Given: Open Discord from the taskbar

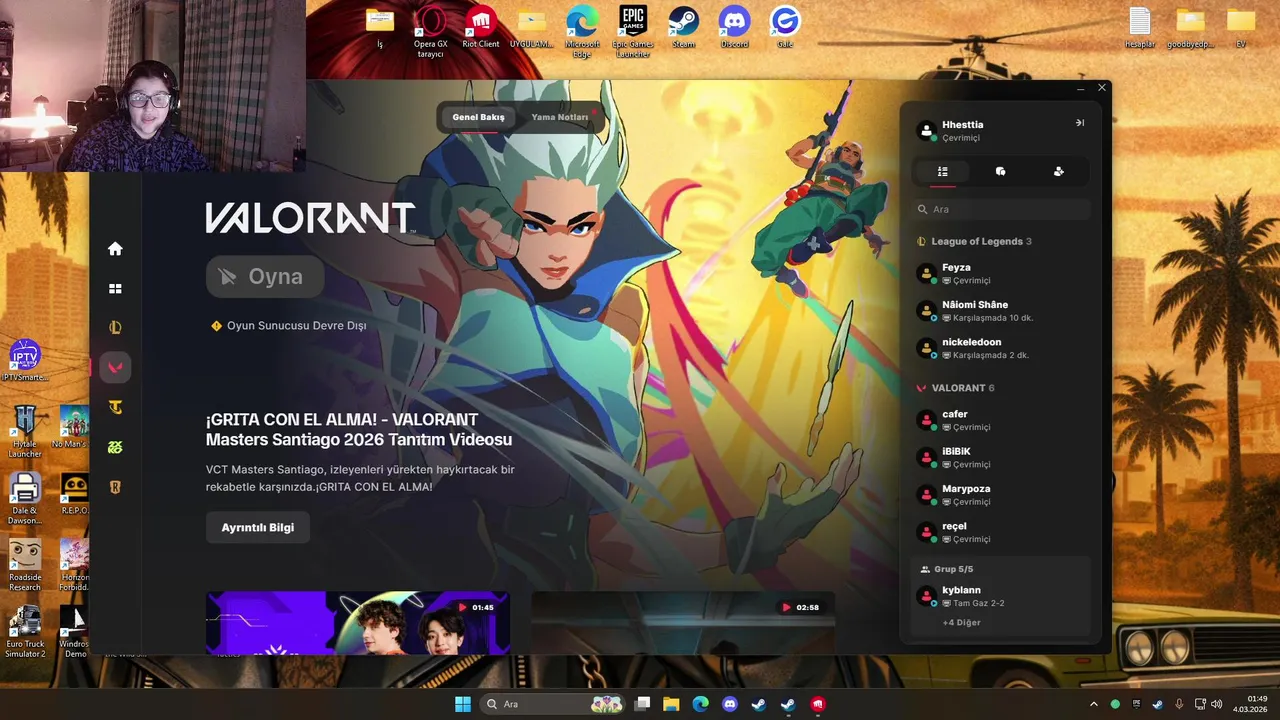Looking at the screenshot, I should 730,704.
